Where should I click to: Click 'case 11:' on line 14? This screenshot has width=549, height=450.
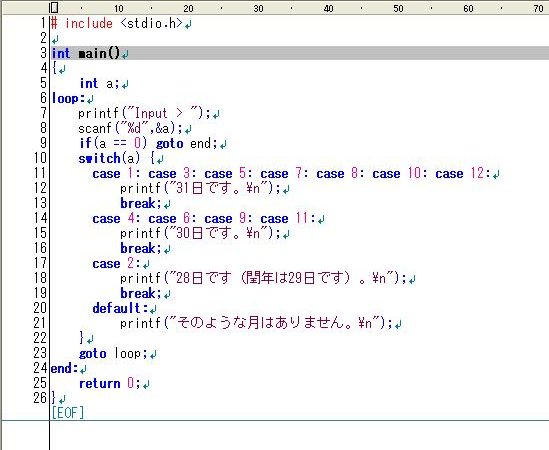click(288, 219)
